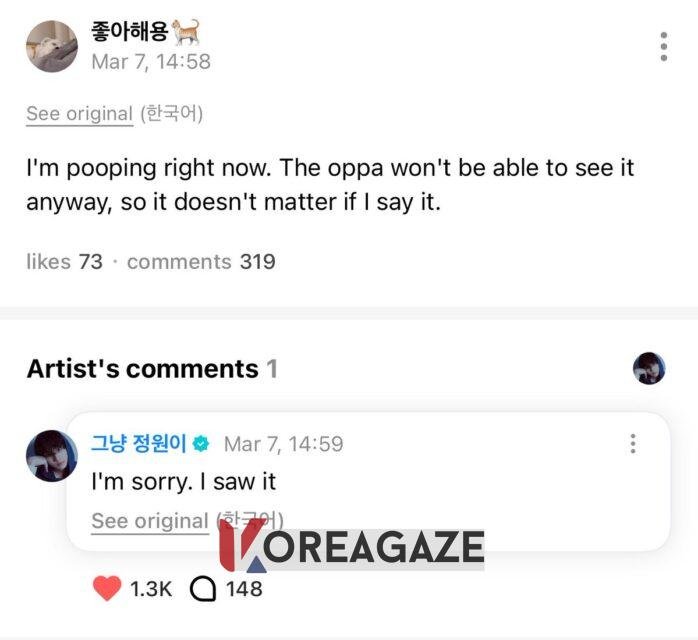Click the reply bubble icon beside 148

click(203, 588)
